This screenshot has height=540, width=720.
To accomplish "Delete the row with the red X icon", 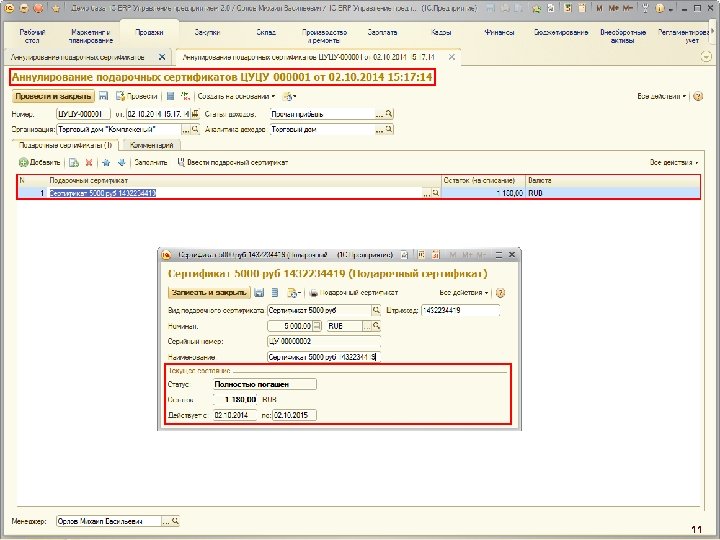I will (x=89, y=163).
